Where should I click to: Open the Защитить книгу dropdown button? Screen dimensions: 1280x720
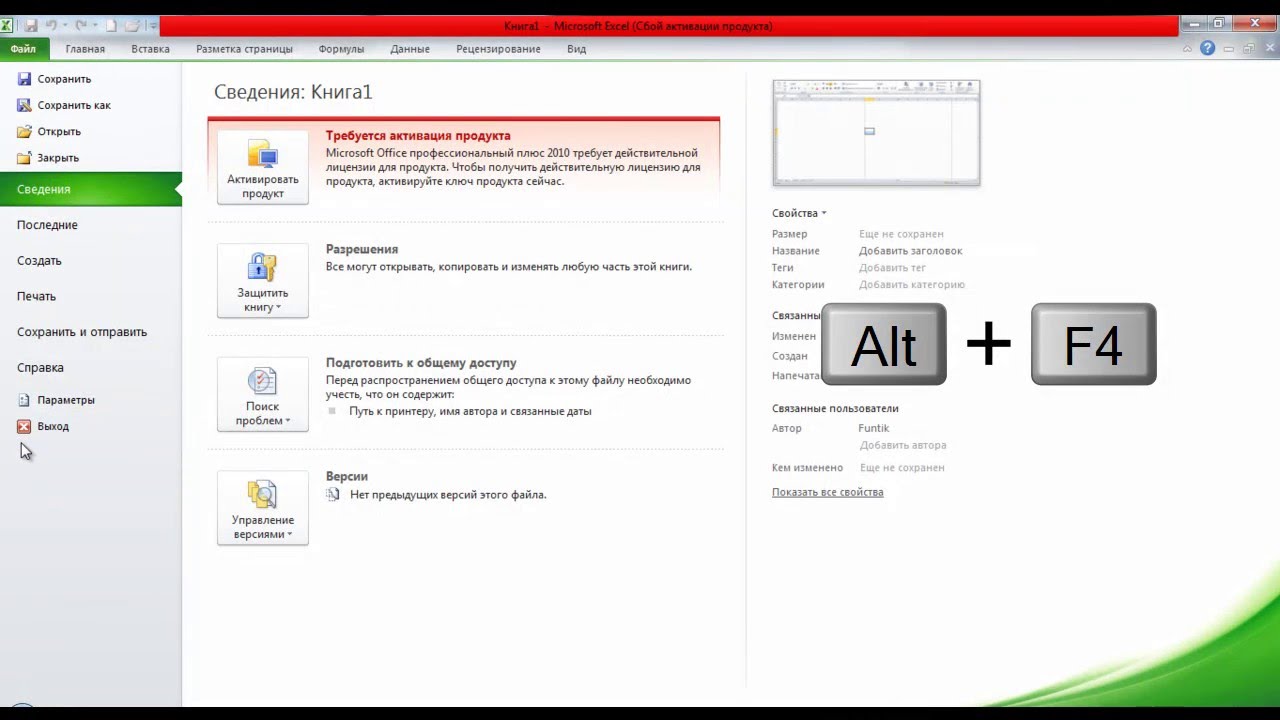click(x=263, y=280)
